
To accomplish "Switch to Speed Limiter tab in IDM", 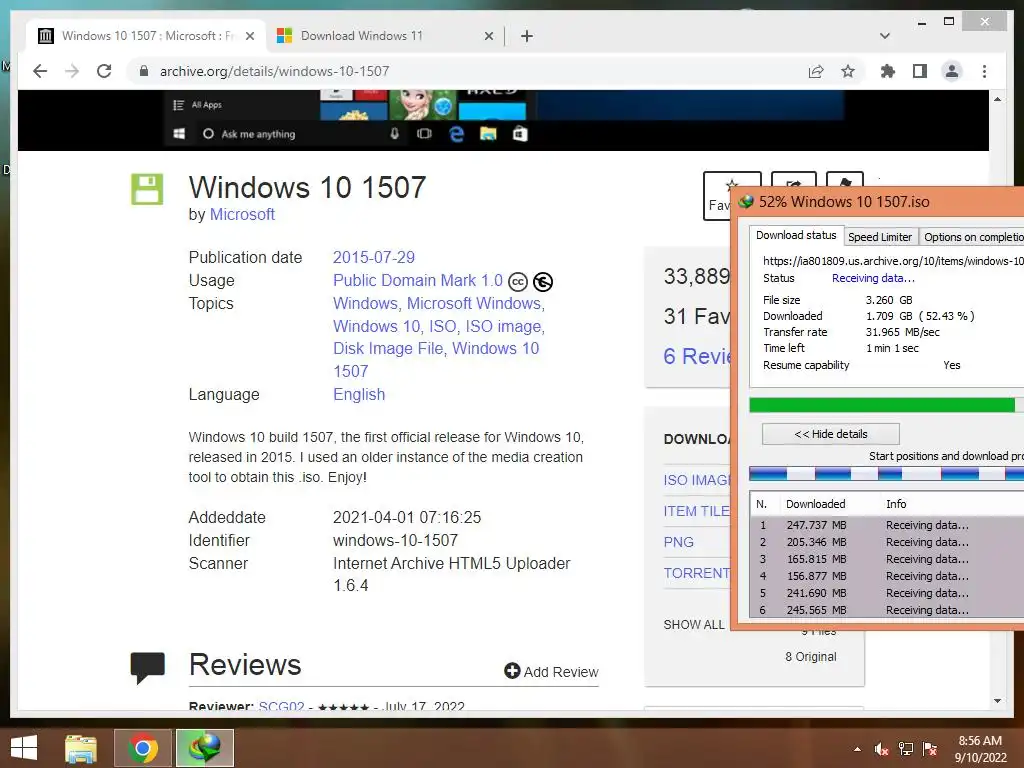I will pos(880,237).
